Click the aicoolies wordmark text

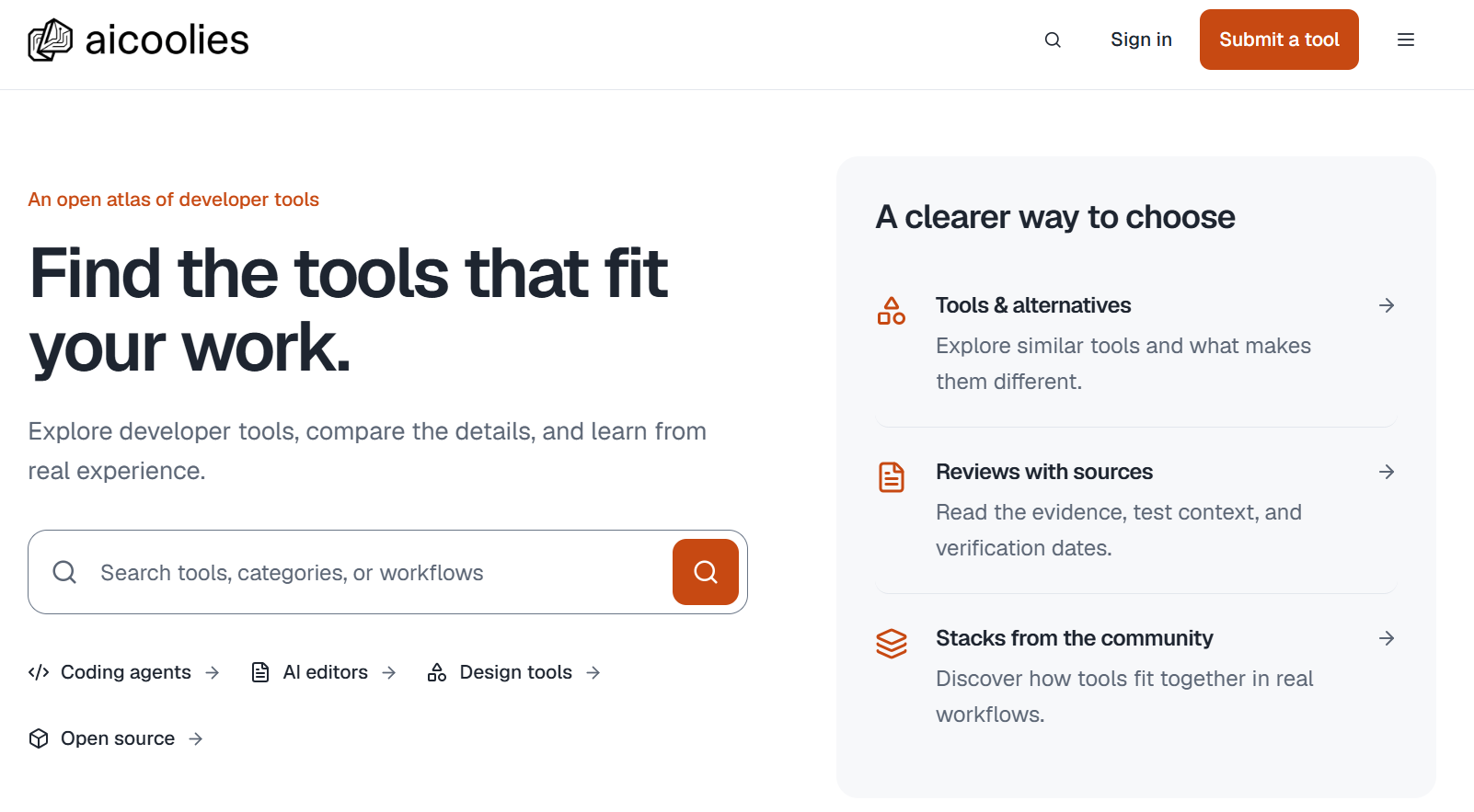[x=167, y=40]
